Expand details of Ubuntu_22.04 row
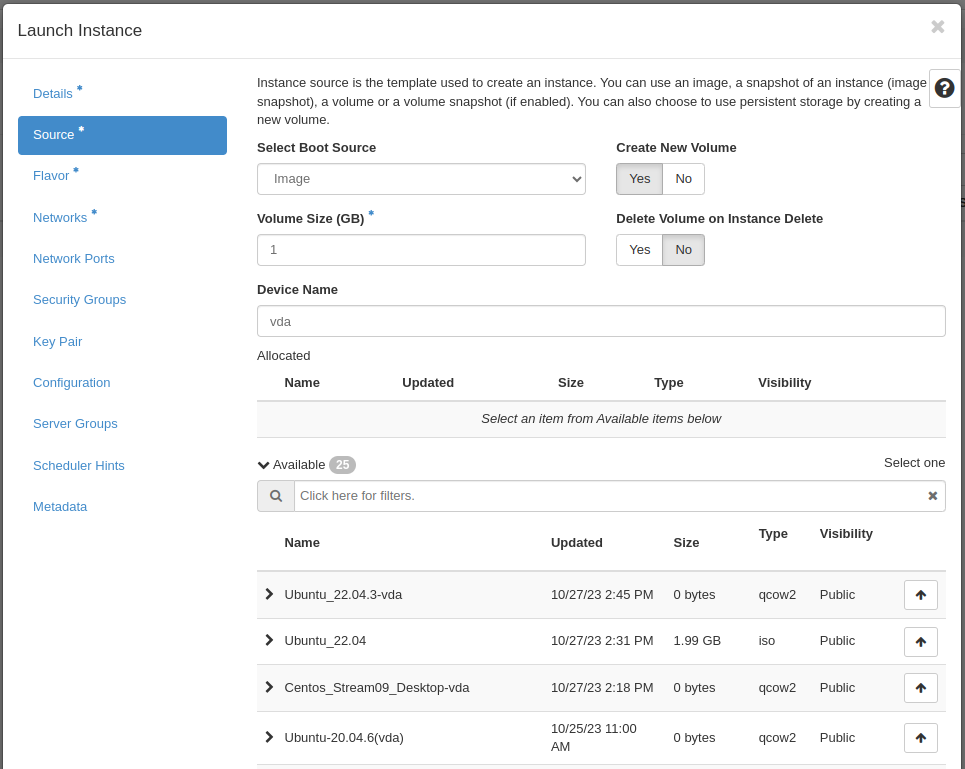 point(269,640)
